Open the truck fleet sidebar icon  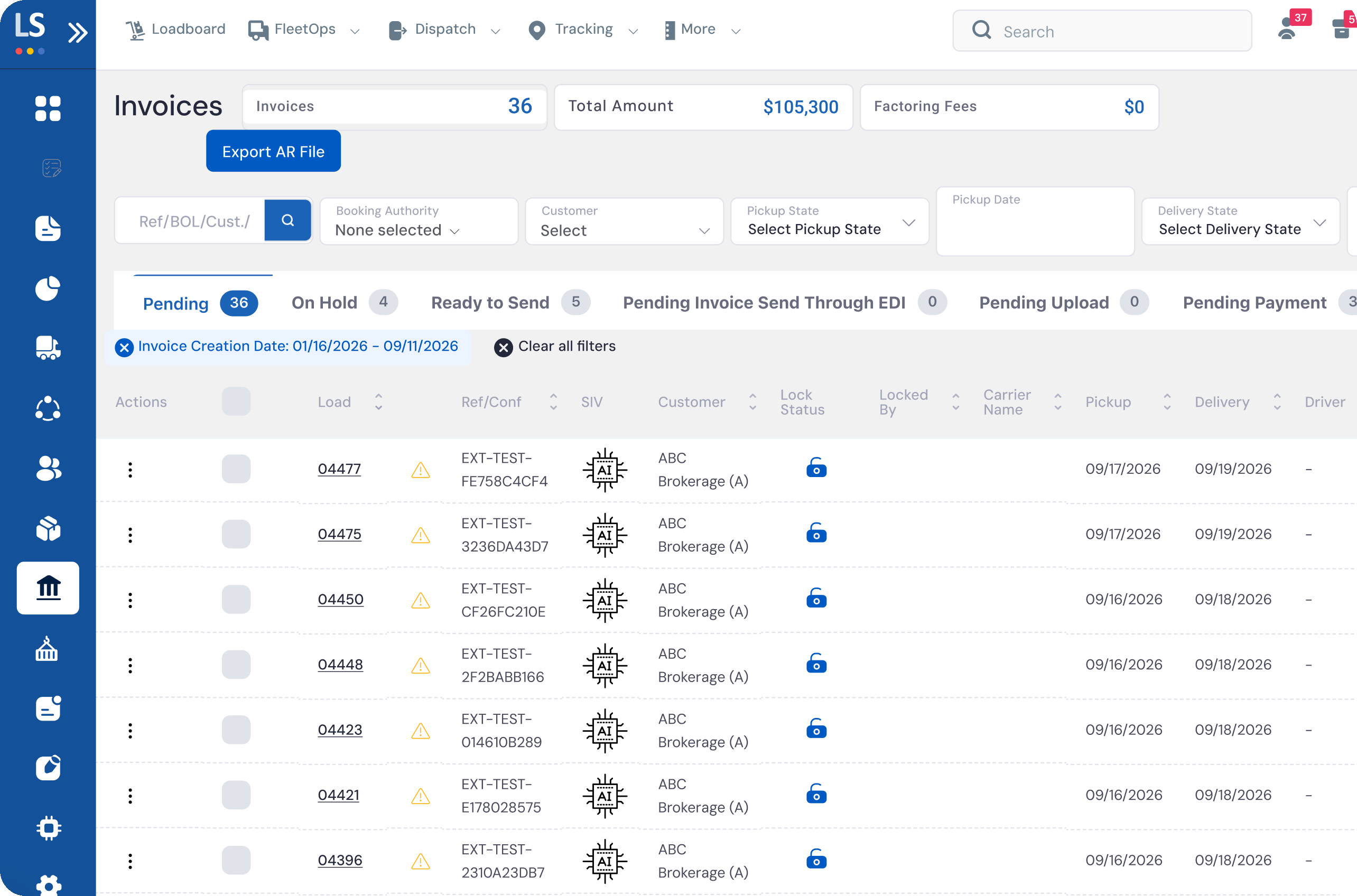tap(48, 348)
